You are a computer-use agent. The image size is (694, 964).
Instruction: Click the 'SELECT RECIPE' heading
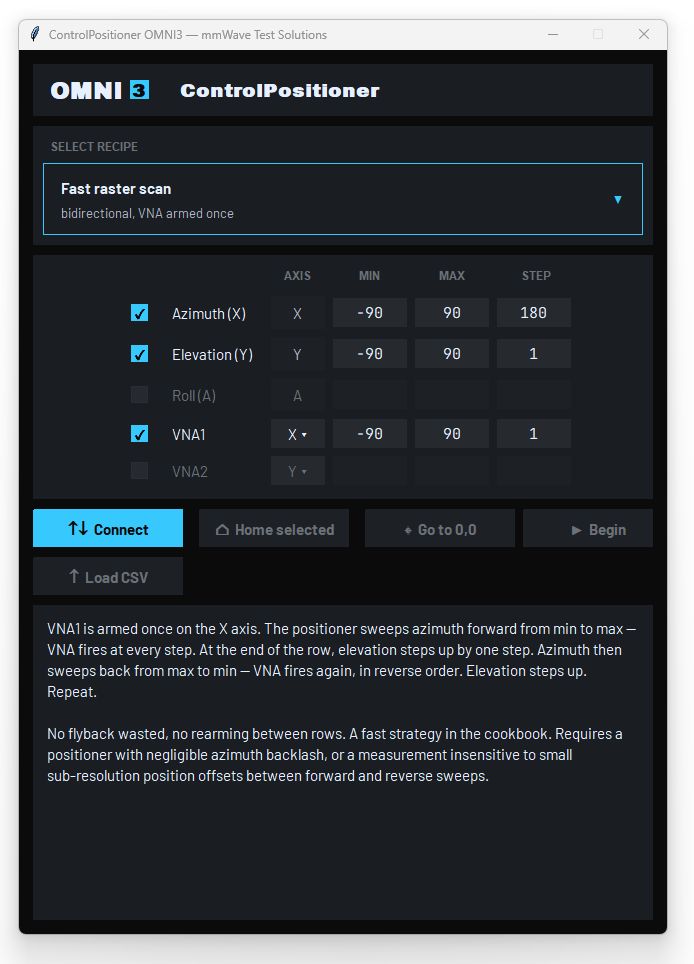point(94,146)
